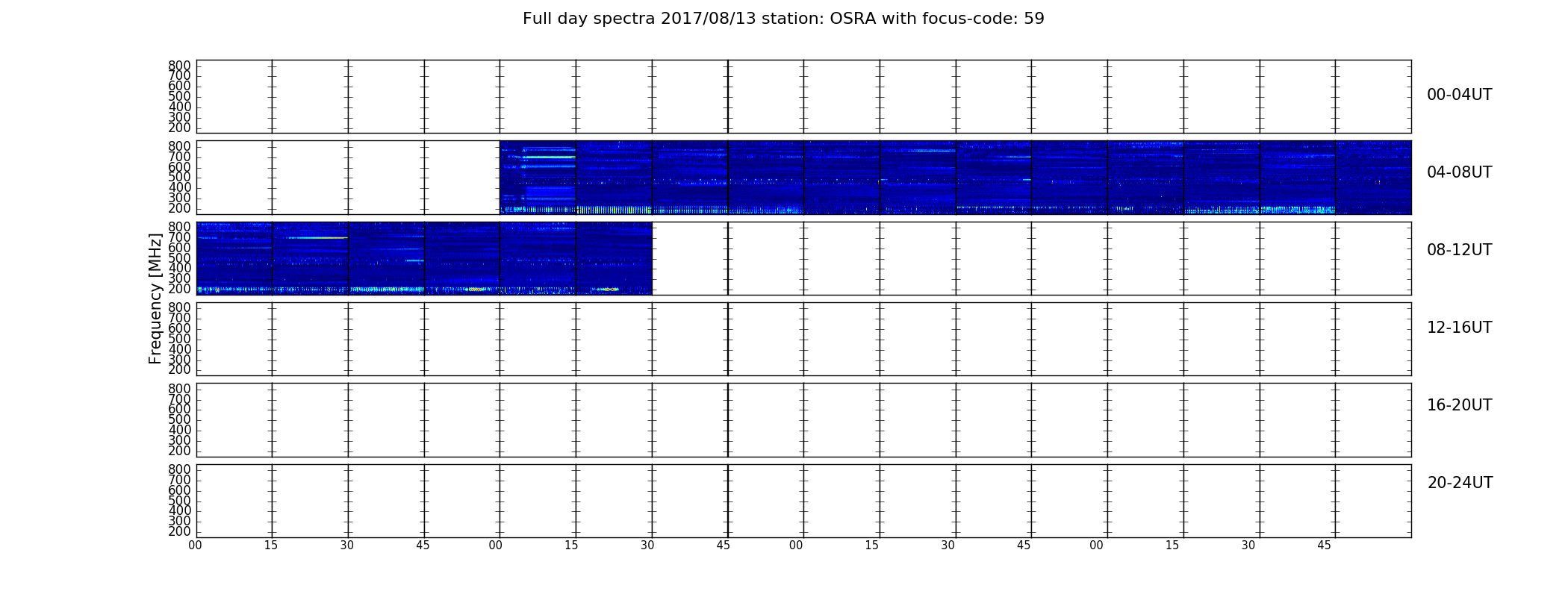Click the blue spectrogram data in 08-12UT panel

pos(424,258)
